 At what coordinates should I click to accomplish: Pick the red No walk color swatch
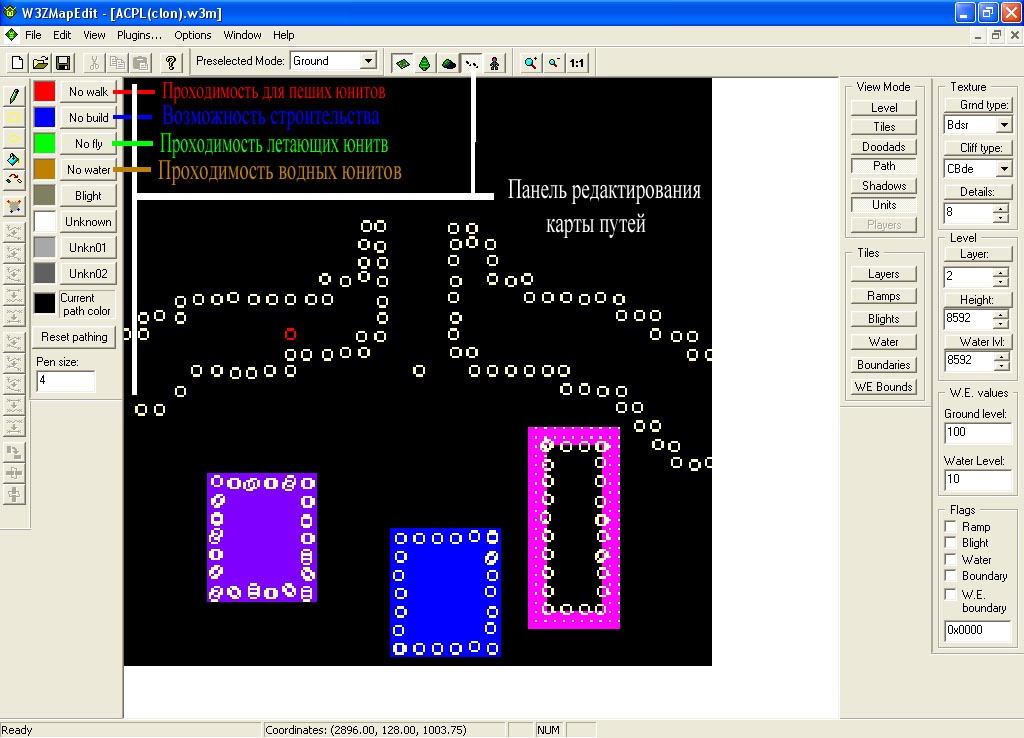tap(44, 91)
